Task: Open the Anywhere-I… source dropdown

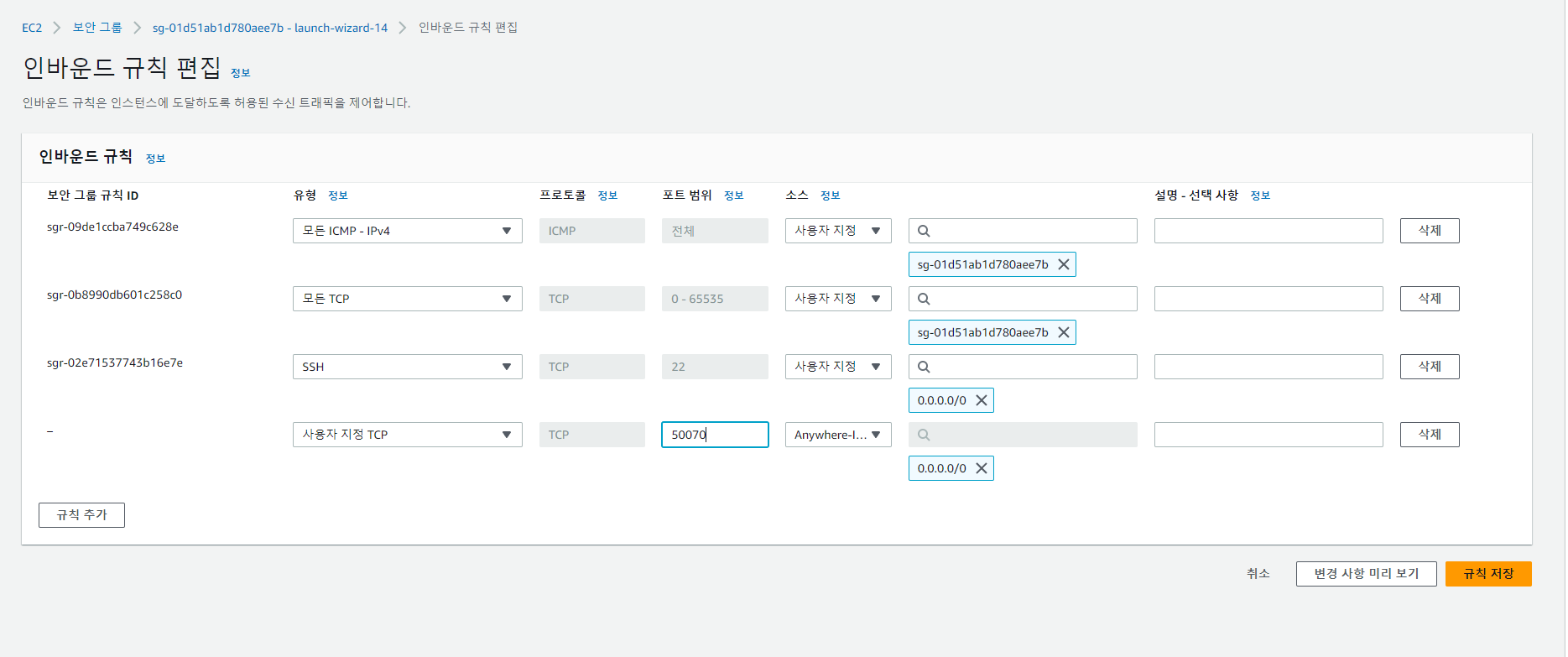Action: [x=838, y=435]
